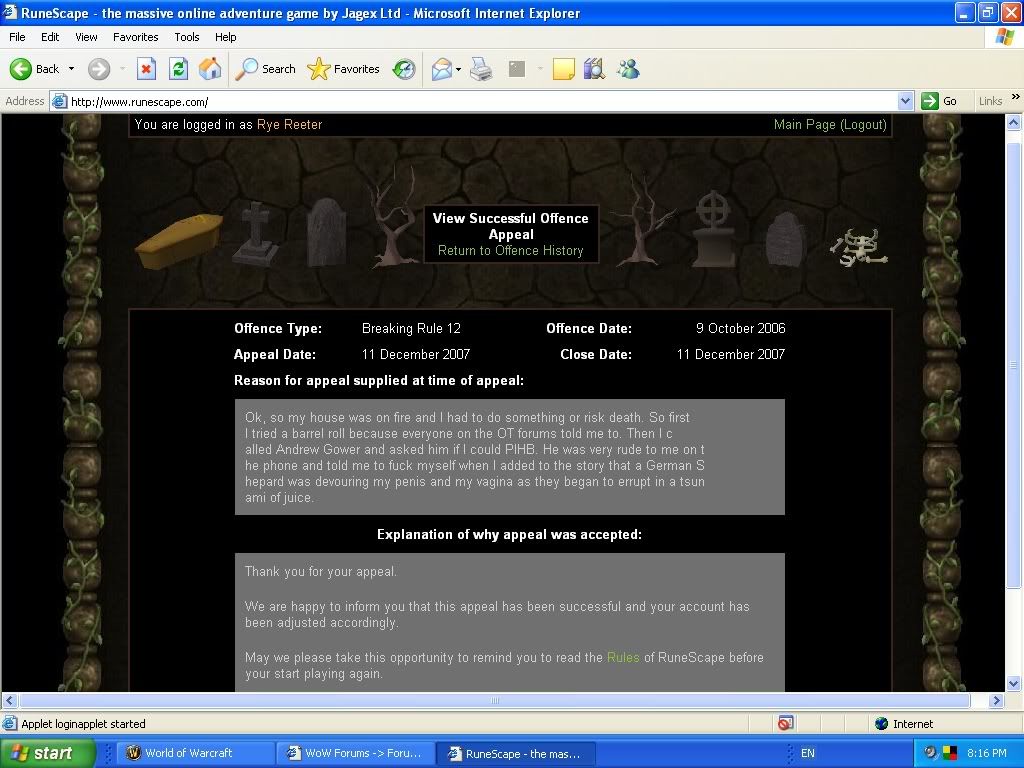Expand the address bar dropdown arrow
This screenshot has width=1024, height=768.
click(x=905, y=101)
